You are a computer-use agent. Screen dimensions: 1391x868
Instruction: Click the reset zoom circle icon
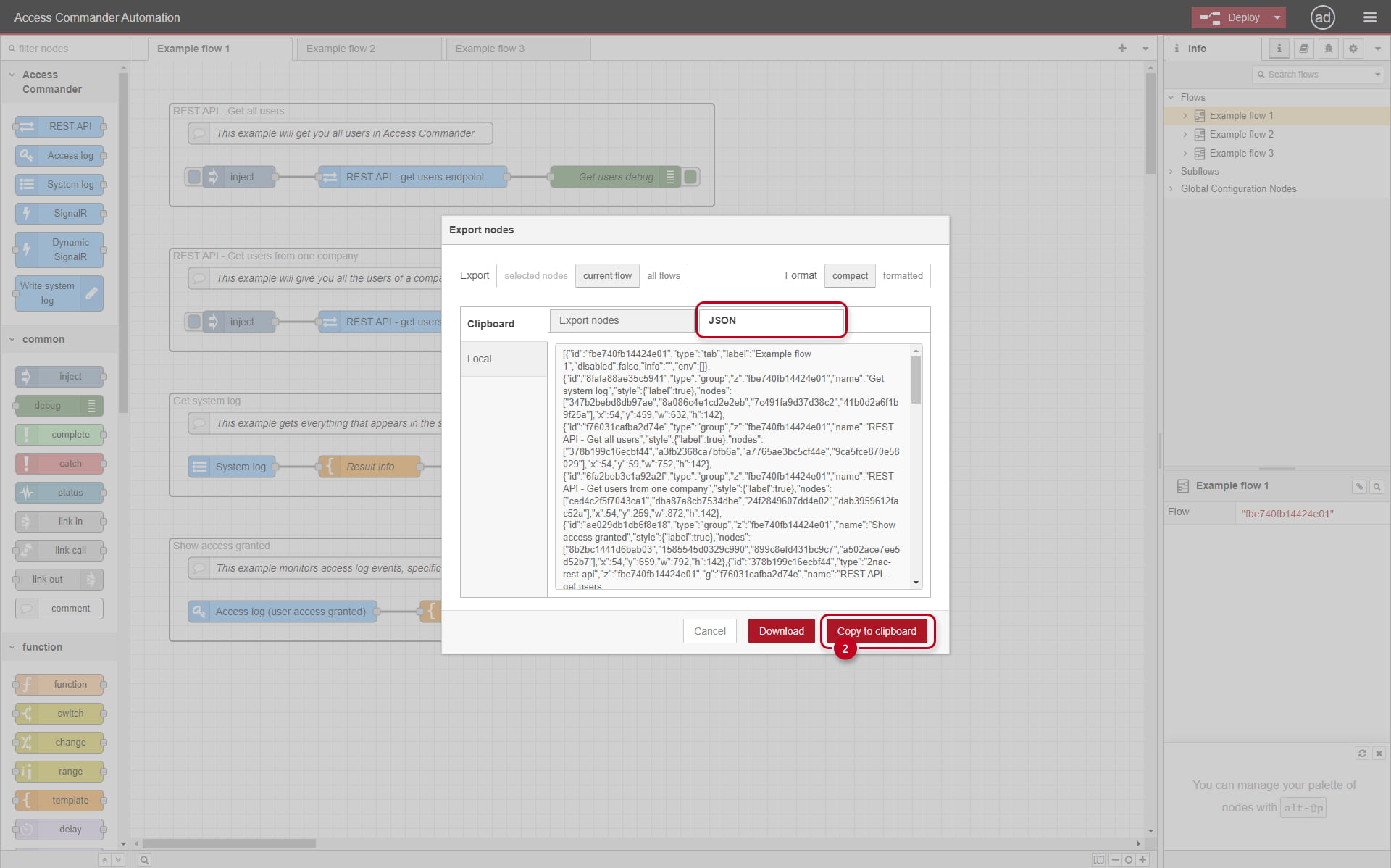click(x=1129, y=860)
